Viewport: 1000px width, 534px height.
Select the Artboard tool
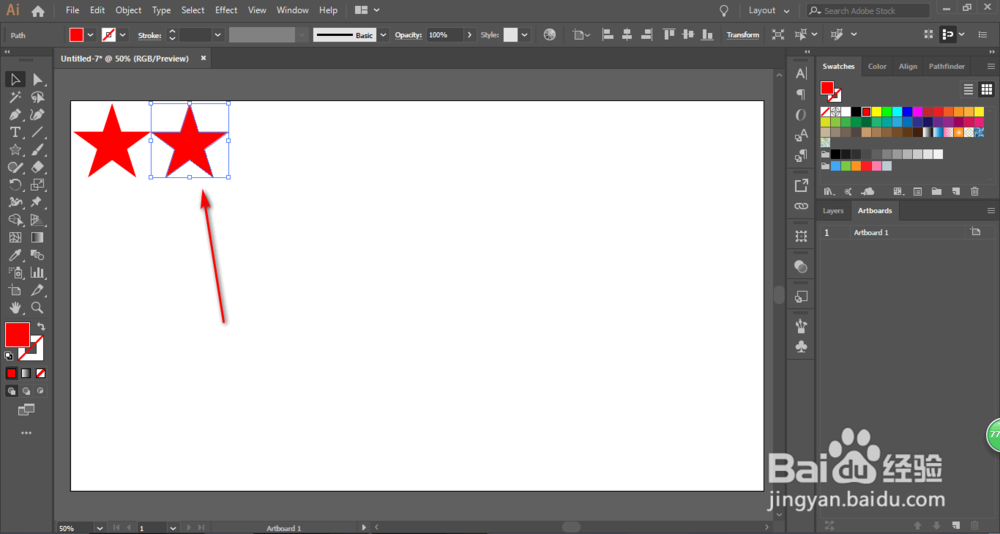15,290
